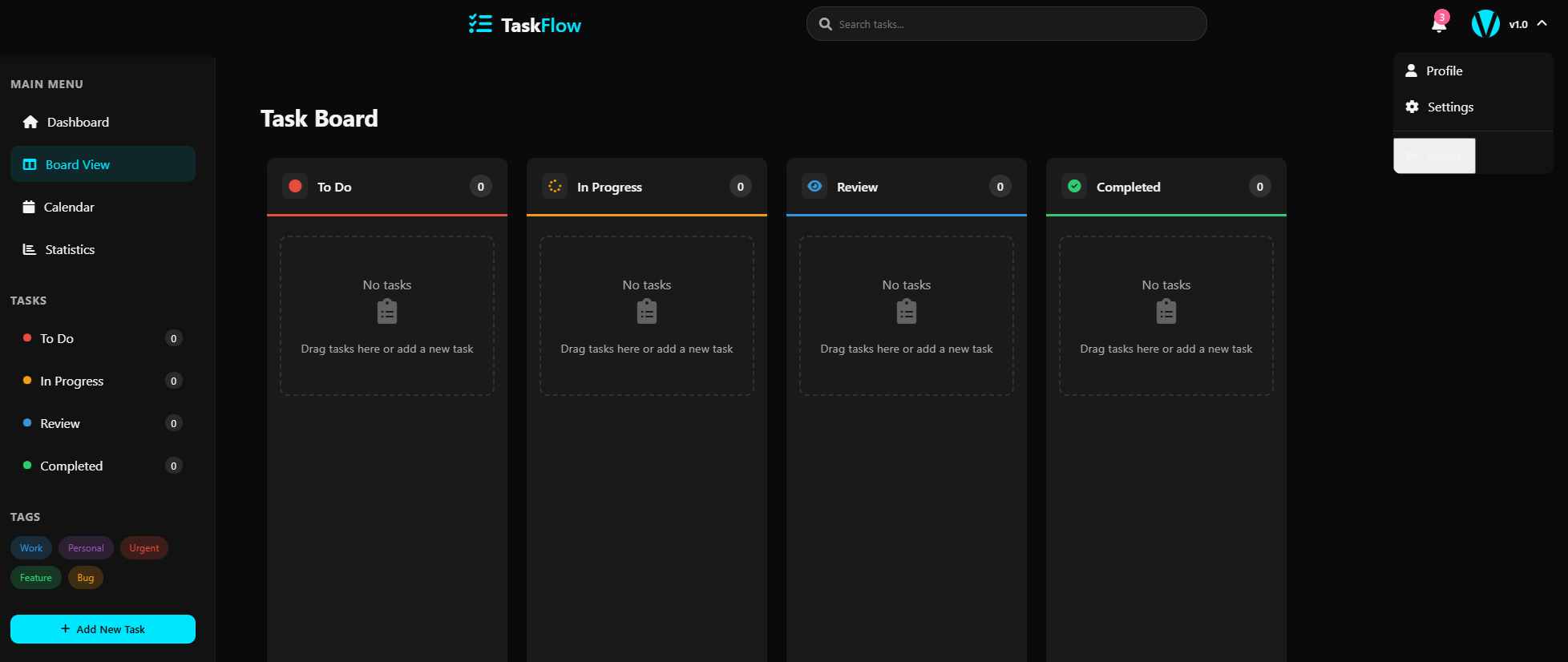Click the green Completed sidebar dot
Image resolution: width=1568 pixels, height=662 pixels.
coord(27,465)
